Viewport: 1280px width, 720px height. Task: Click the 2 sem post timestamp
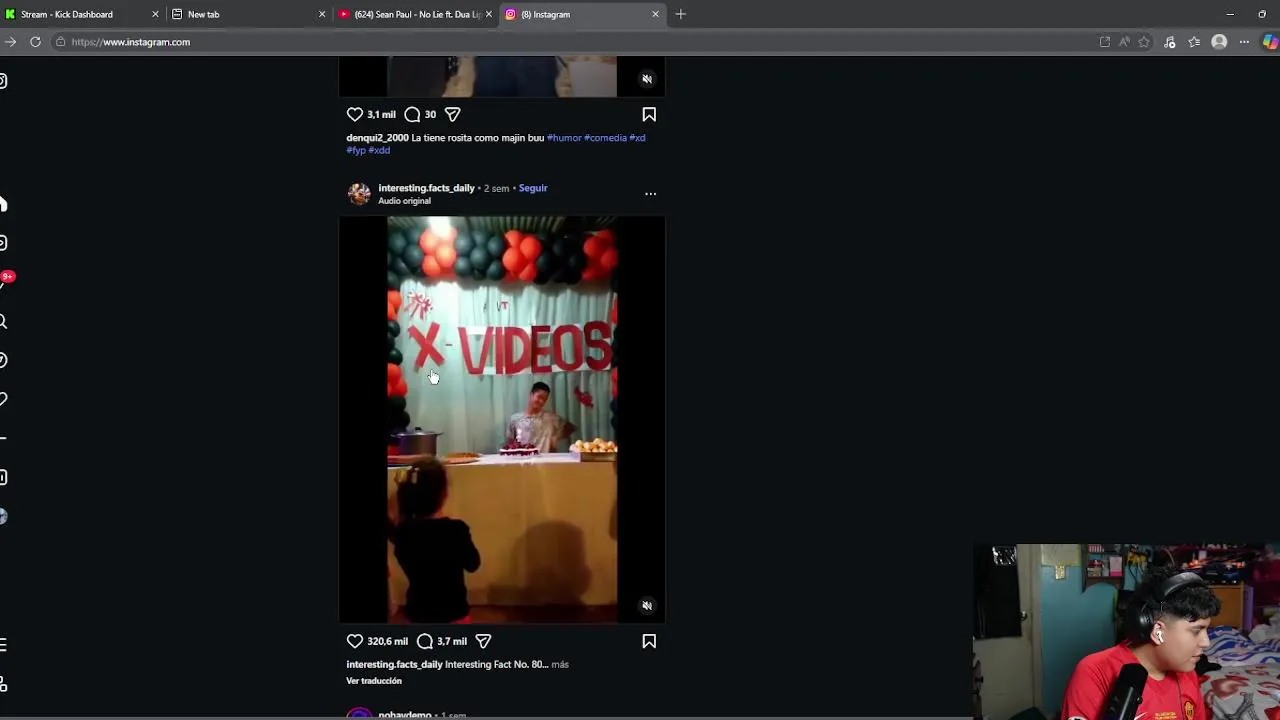496,188
